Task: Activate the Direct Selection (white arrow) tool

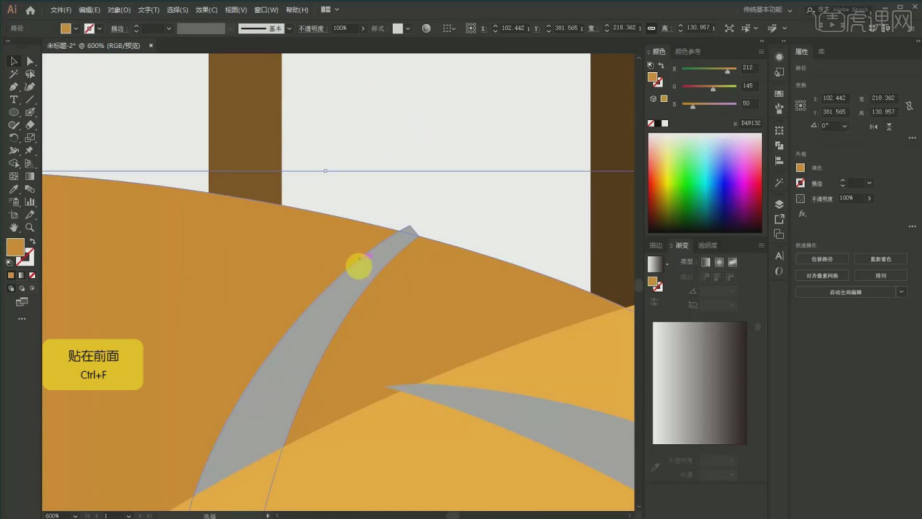Action: point(29,61)
